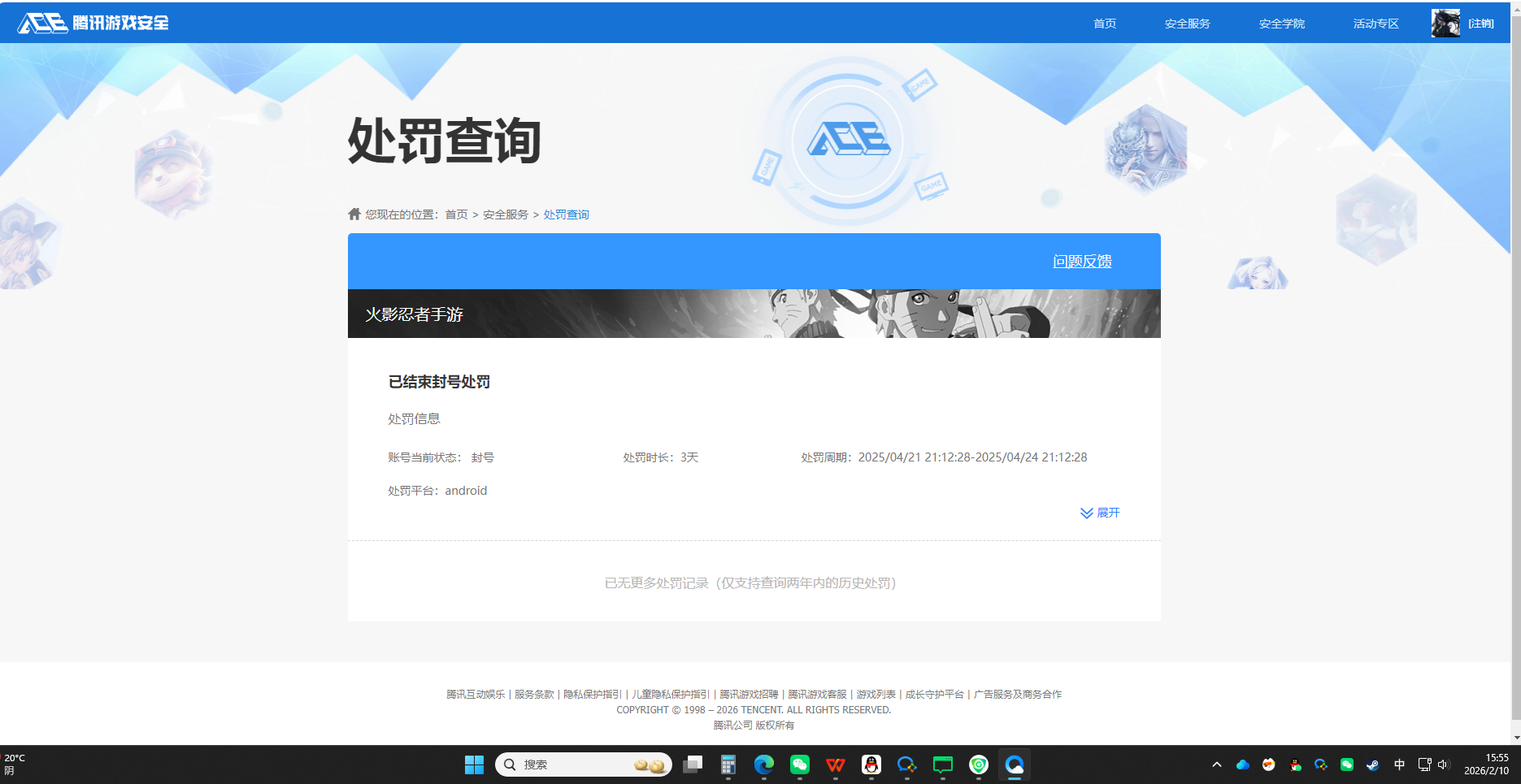
Task: Click the user avatar in top navigation
Action: coord(1445,24)
